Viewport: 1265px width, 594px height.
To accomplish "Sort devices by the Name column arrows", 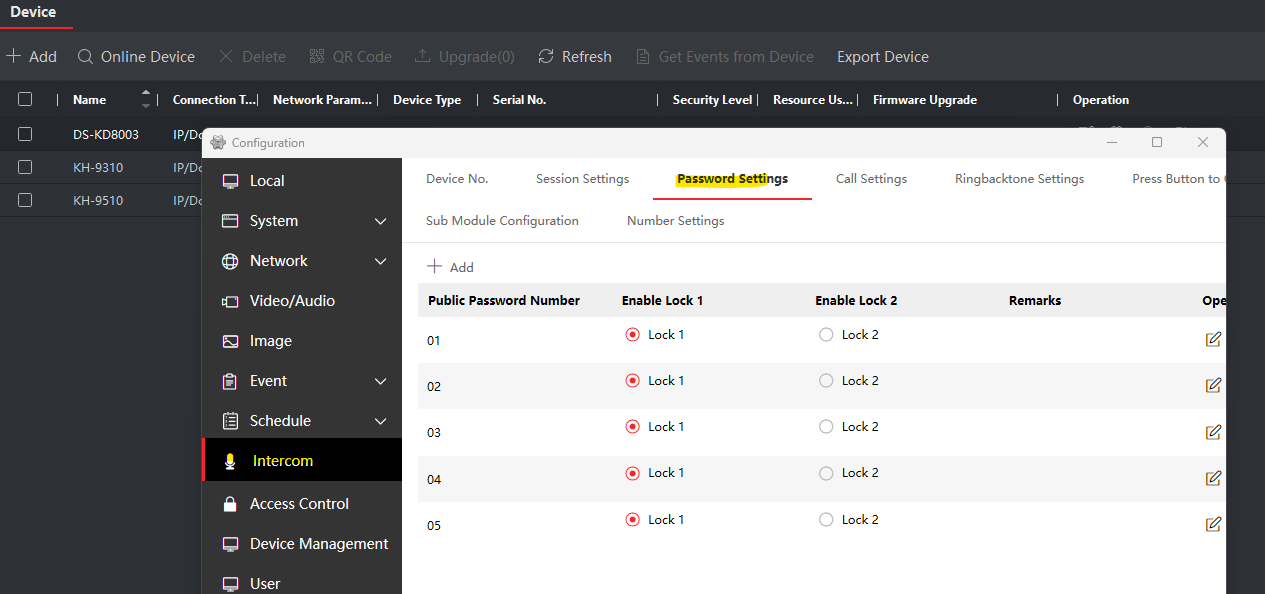I will pyautogui.click(x=146, y=99).
